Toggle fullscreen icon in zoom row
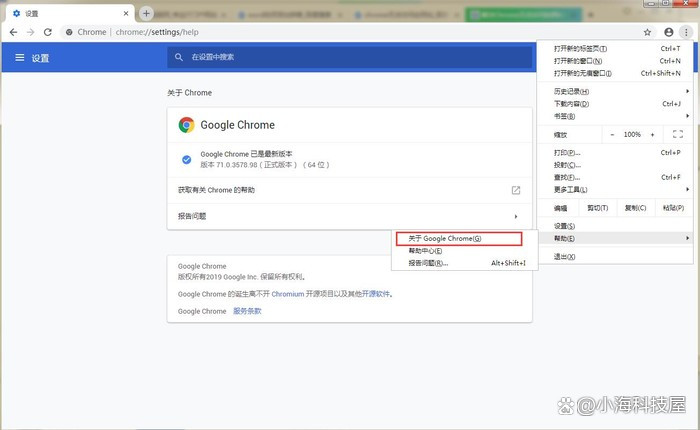The width and height of the screenshot is (700, 430). [x=678, y=134]
